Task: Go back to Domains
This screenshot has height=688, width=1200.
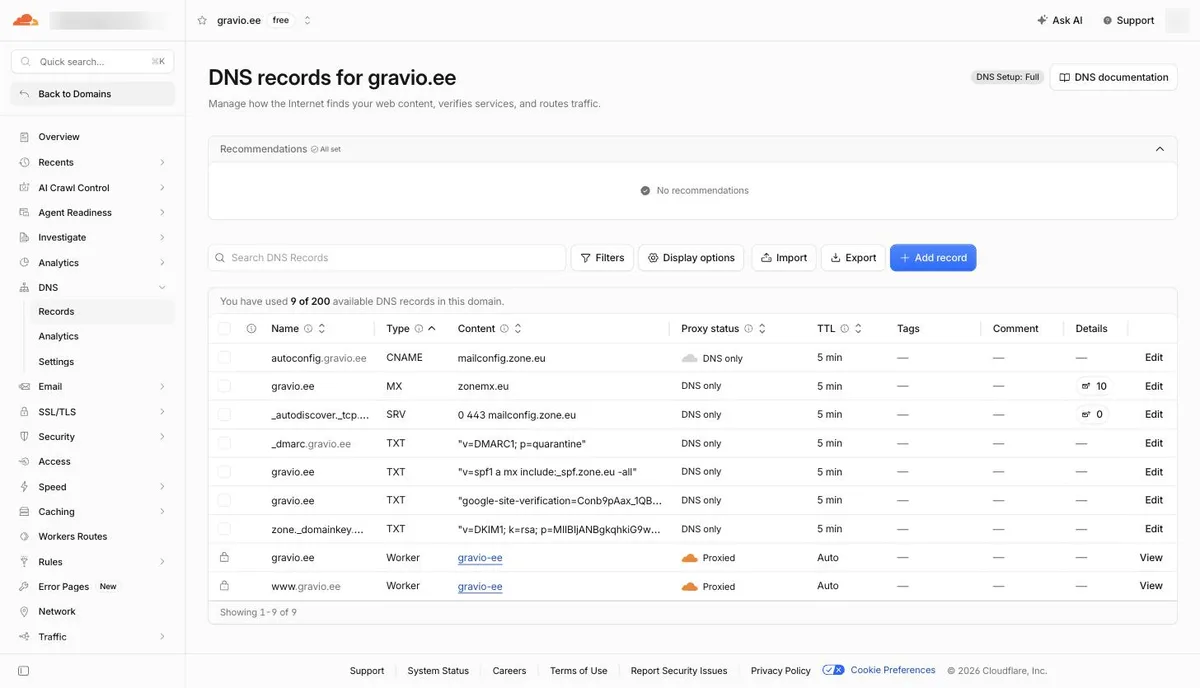Action: (x=92, y=94)
